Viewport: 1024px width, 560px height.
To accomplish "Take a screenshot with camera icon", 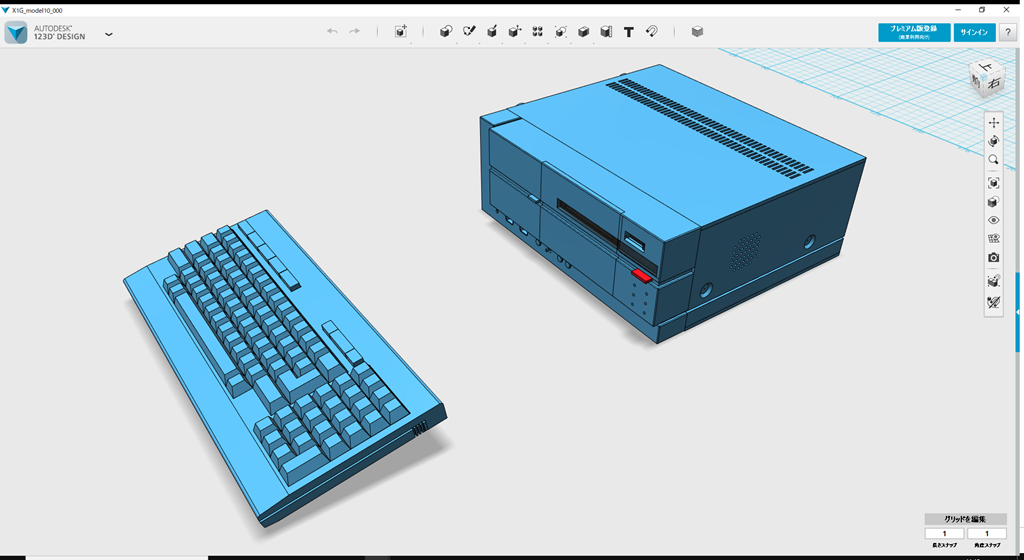I will click(x=993, y=258).
